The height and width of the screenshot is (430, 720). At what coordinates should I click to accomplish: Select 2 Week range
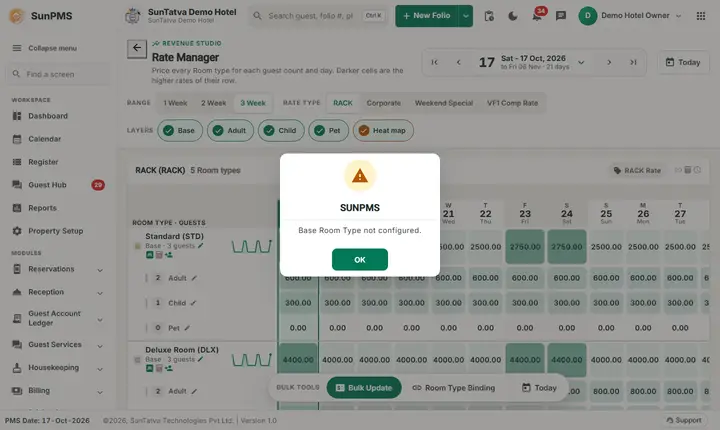tap(214, 103)
